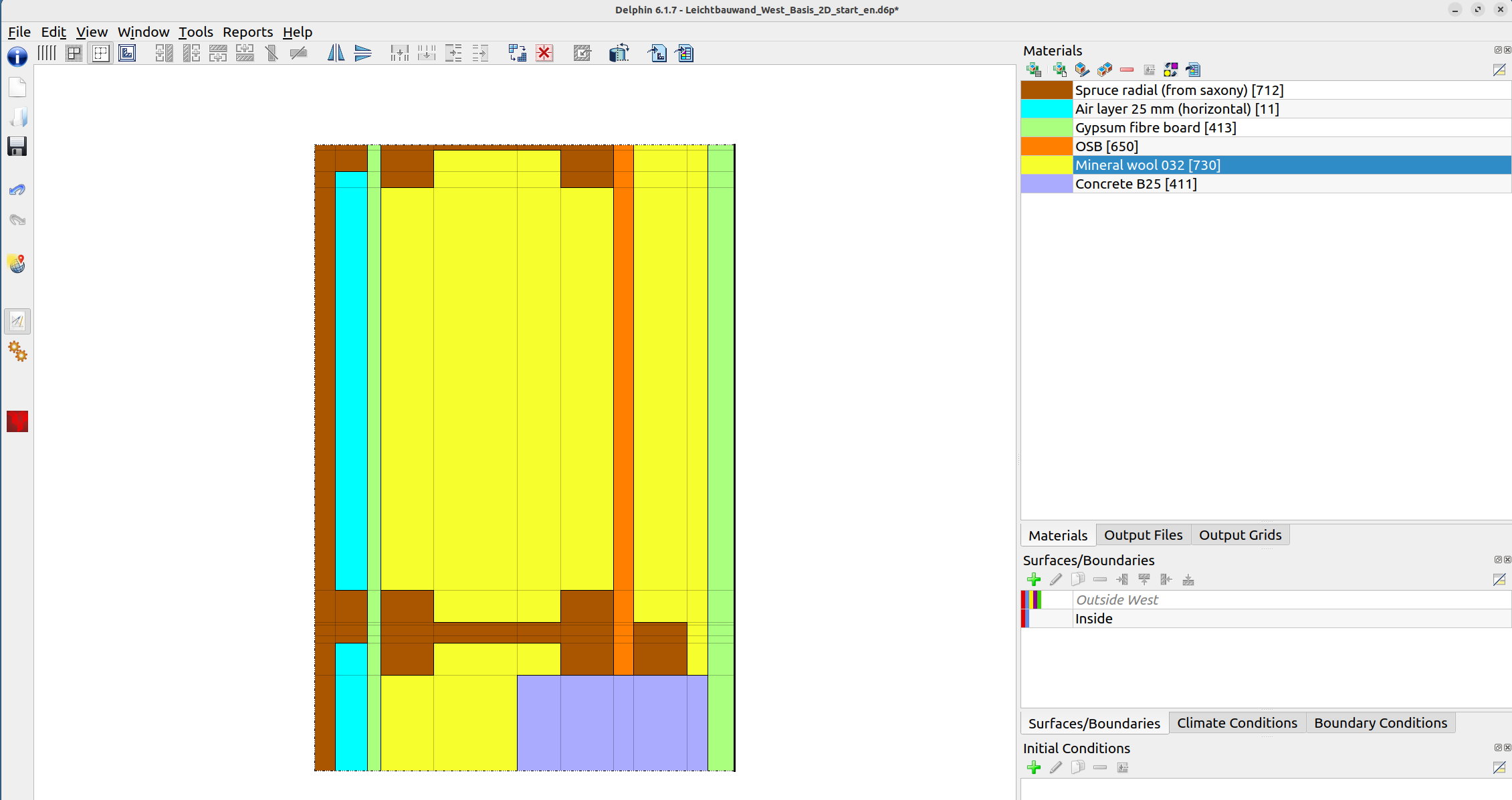Click the mirror vertically triangles icon
Image resolution: width=1512 pixels, height=800 pixels.
(x=336, y=53)
